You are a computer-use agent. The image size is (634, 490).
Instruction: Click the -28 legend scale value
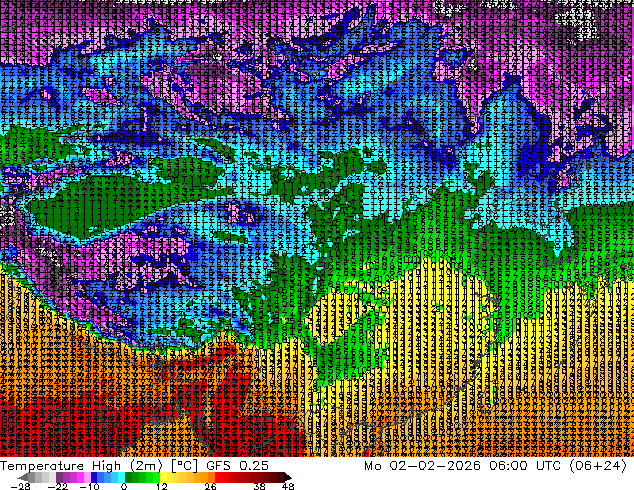[x=20, y=486]
